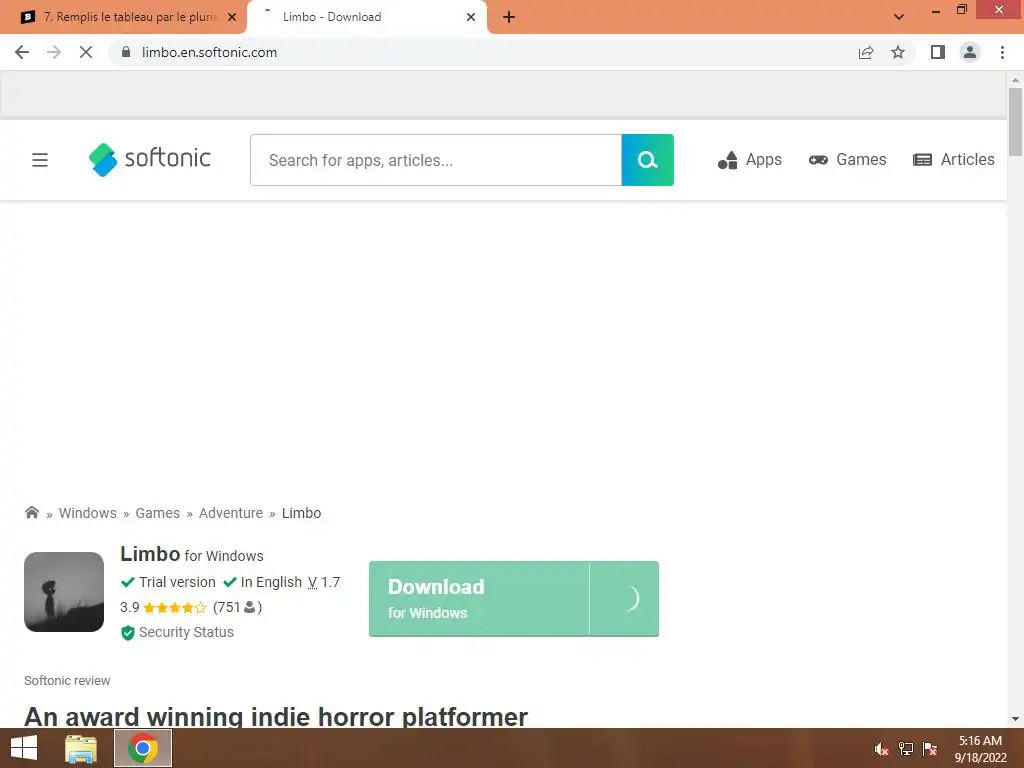
Task: View site information via lock icon
Action: click(126, 52)
